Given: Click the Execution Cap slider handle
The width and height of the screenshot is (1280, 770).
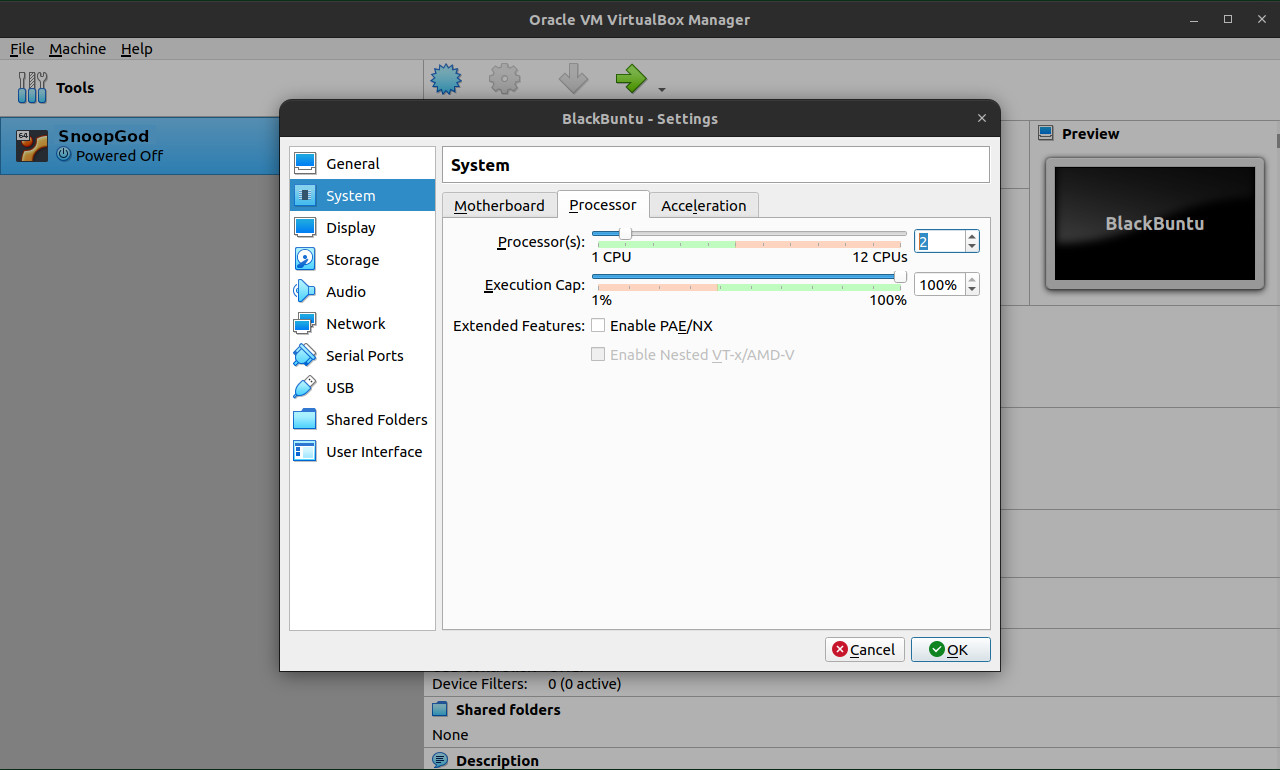Looking at the screenshot, I should click(900, 277).
